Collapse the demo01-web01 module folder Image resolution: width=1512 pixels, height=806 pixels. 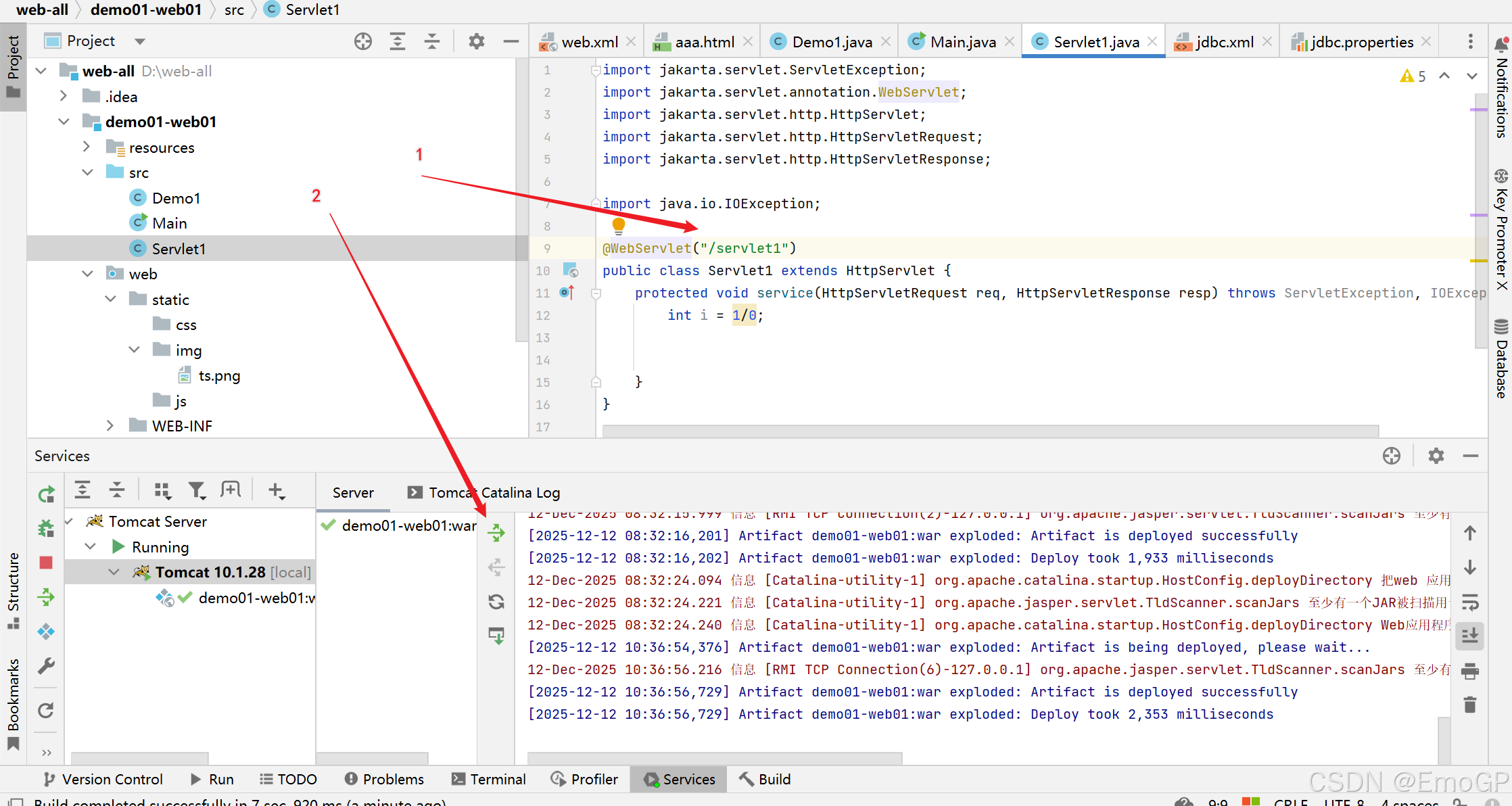(64, 122)
